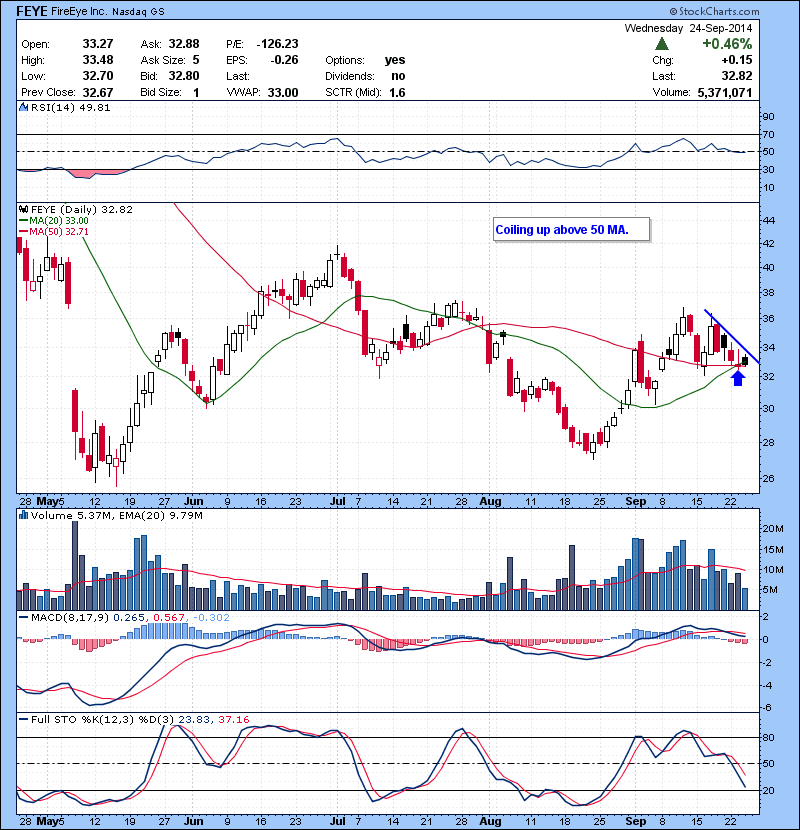Click the SCTR (Mid) value 1.6

pos(397,93)
